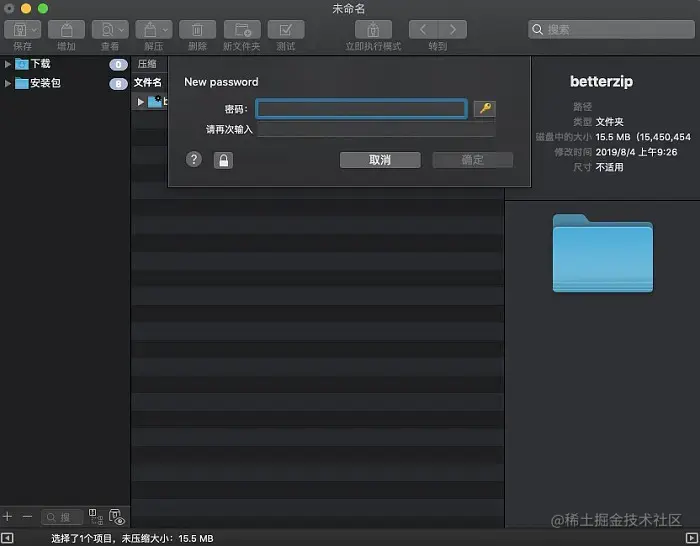Click the sidebar folder tree options icon
Screen dimensions: 700x546
point(96,517)
